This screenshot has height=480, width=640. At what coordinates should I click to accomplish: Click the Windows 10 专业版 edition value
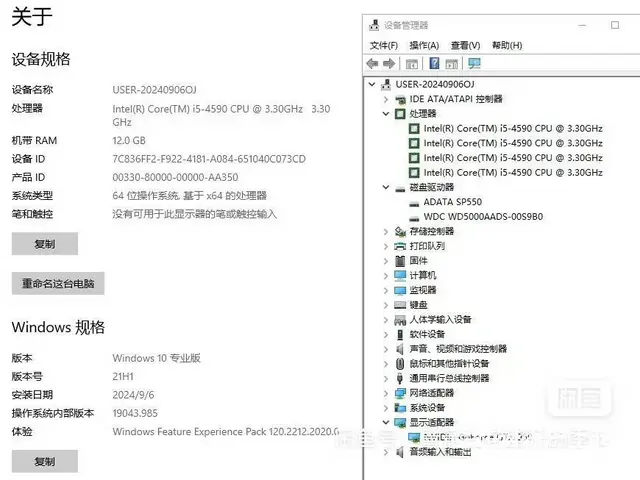(156, 358)
